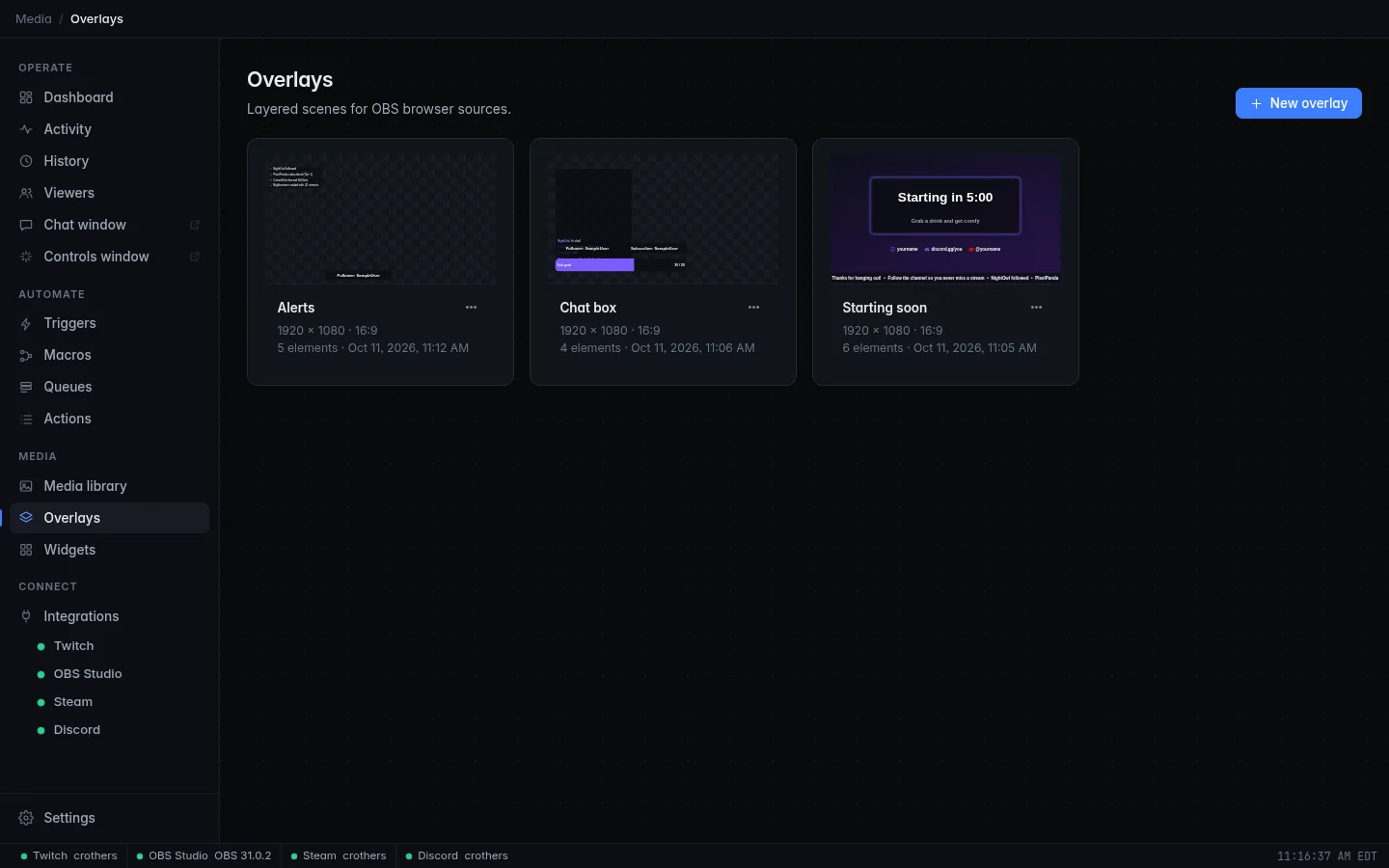Open the Starting soon overlay thumbnail
This screenshot has width=1389, height=868.
pos(945,219)
